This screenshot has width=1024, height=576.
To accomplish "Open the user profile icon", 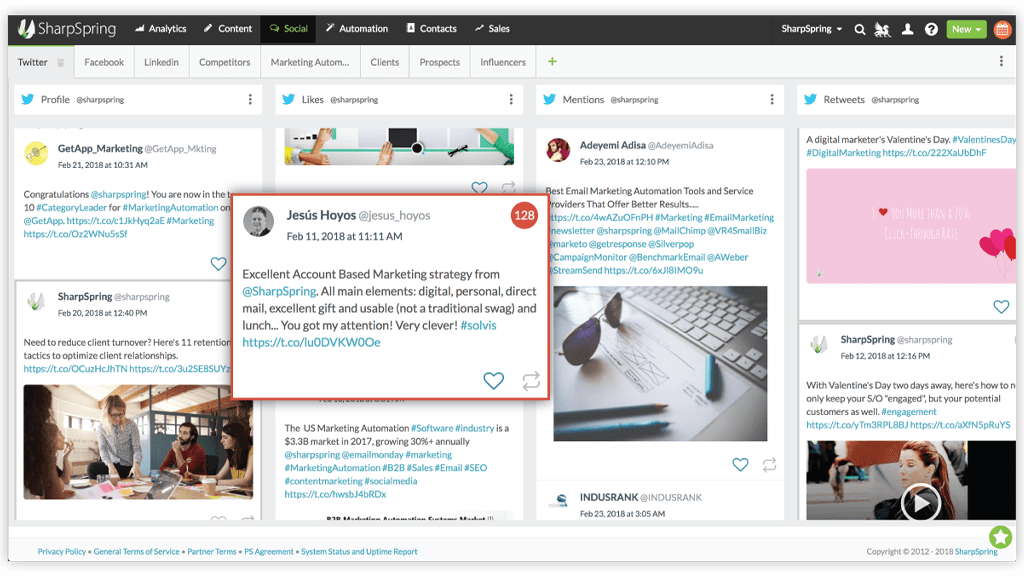I will point(907,29).
